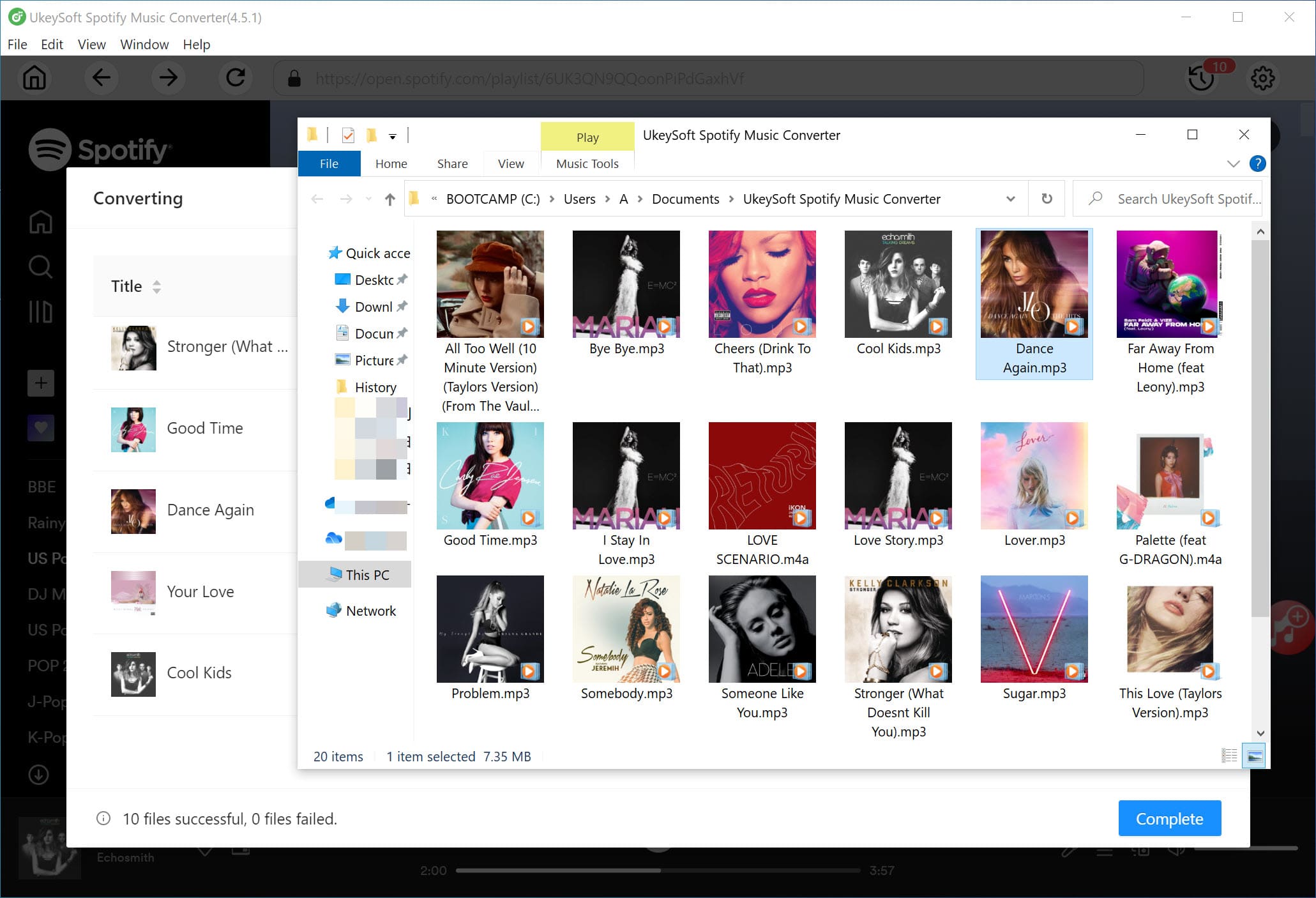Screen dimensions: 1316x898
Task: Click the Complete button to finish conversion
Action: (x=1170, y=818)
